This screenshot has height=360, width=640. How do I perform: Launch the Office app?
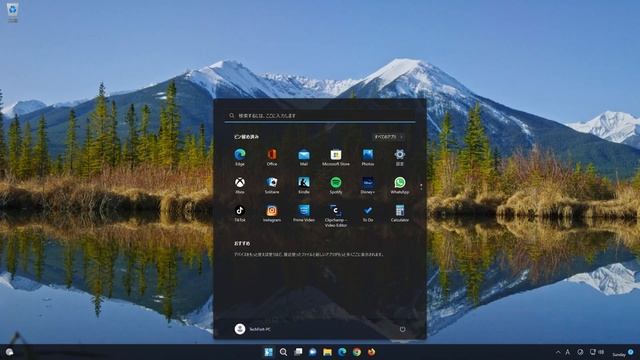[272, 157]
